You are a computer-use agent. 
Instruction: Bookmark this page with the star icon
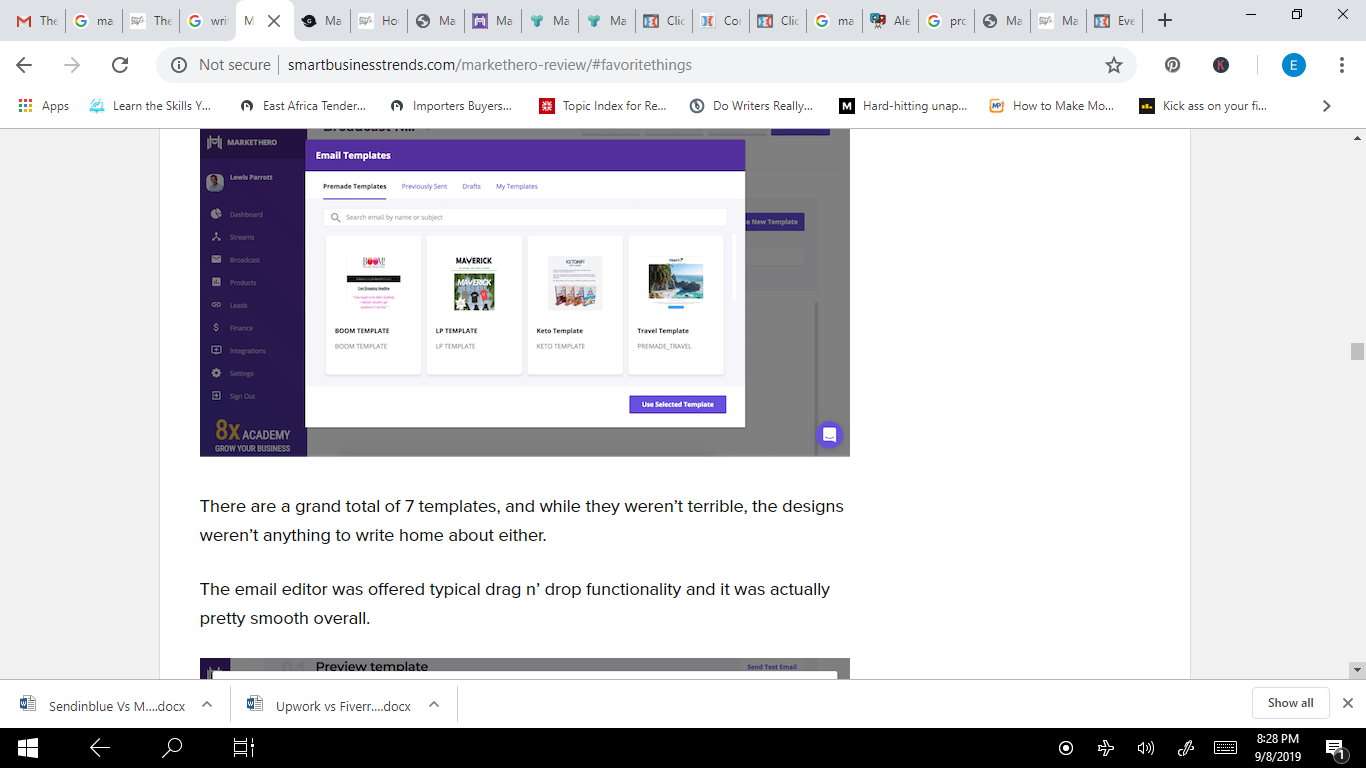pyautogui.click(x=1114, y=65)
